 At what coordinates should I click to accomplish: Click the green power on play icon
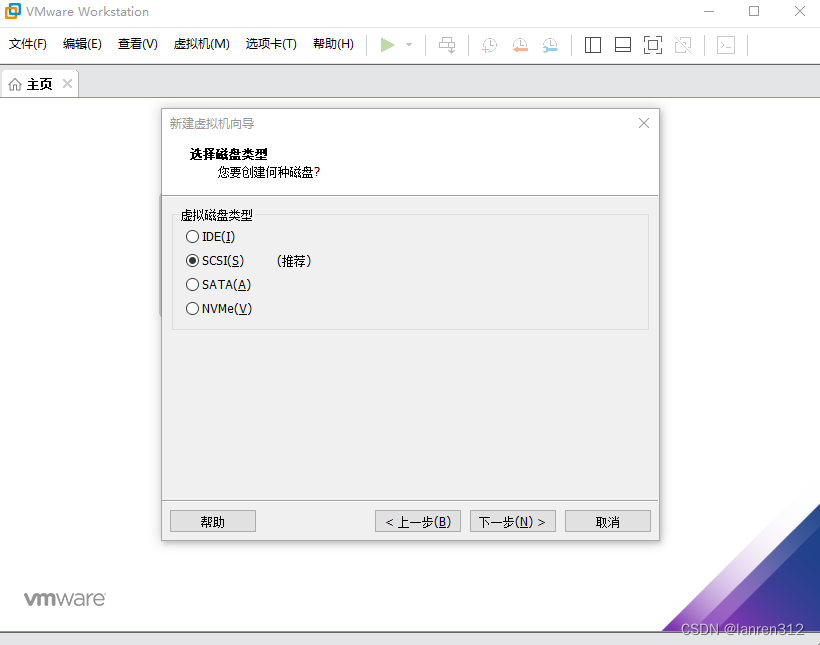pos(387,45)
